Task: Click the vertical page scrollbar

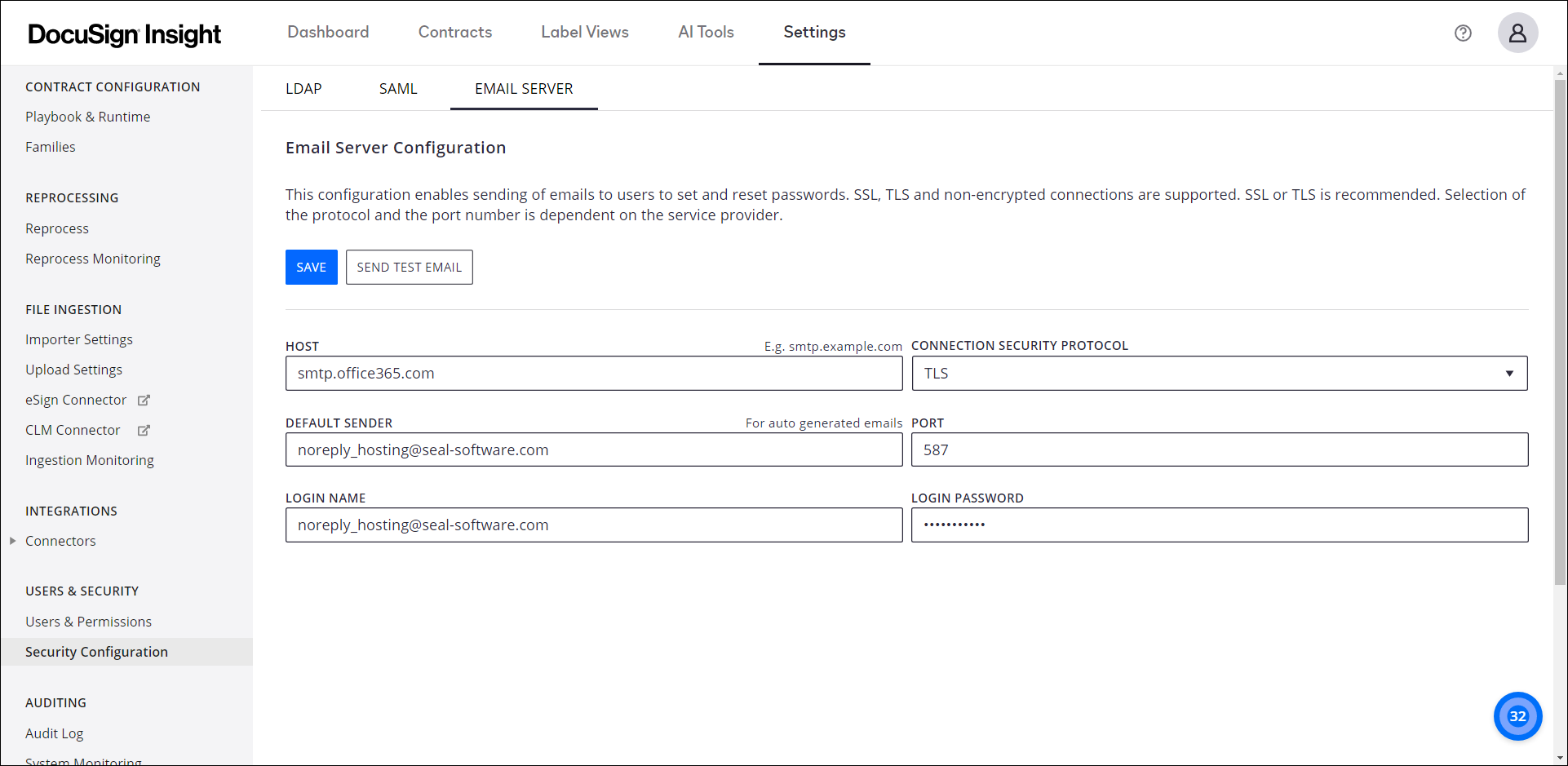Action: pyautogui.click(x=1560, y=326)
